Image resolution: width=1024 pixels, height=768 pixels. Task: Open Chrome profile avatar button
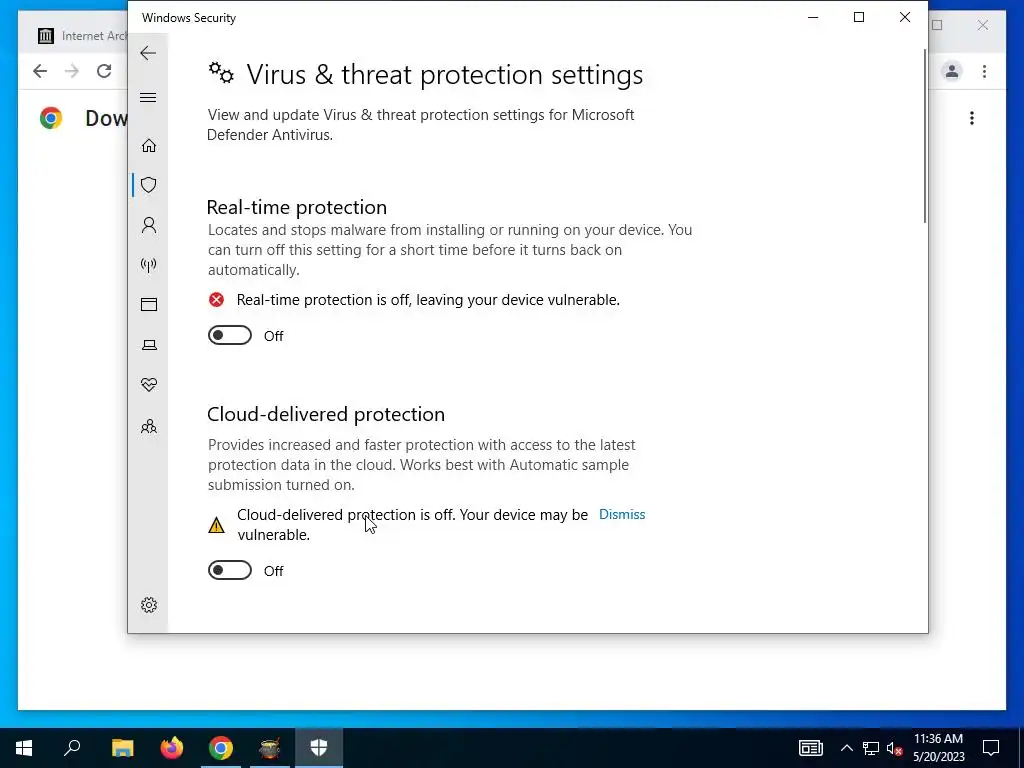pyautogui.click(x=952, y=71)
